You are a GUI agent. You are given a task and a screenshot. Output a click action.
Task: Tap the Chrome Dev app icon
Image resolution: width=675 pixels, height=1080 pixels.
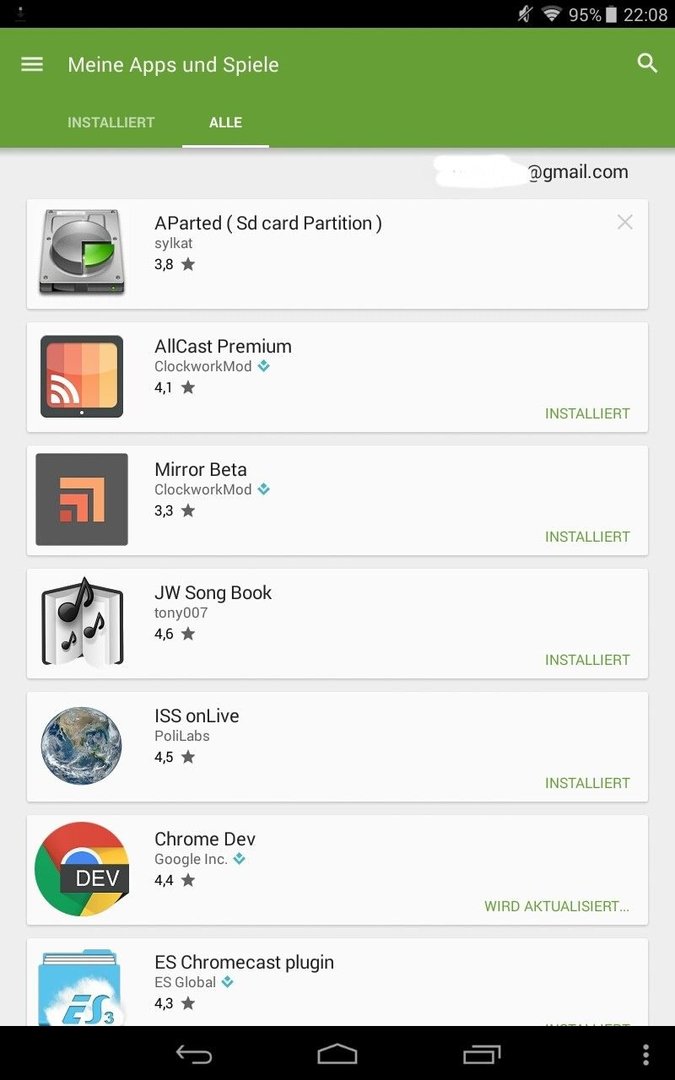(82, 869)
